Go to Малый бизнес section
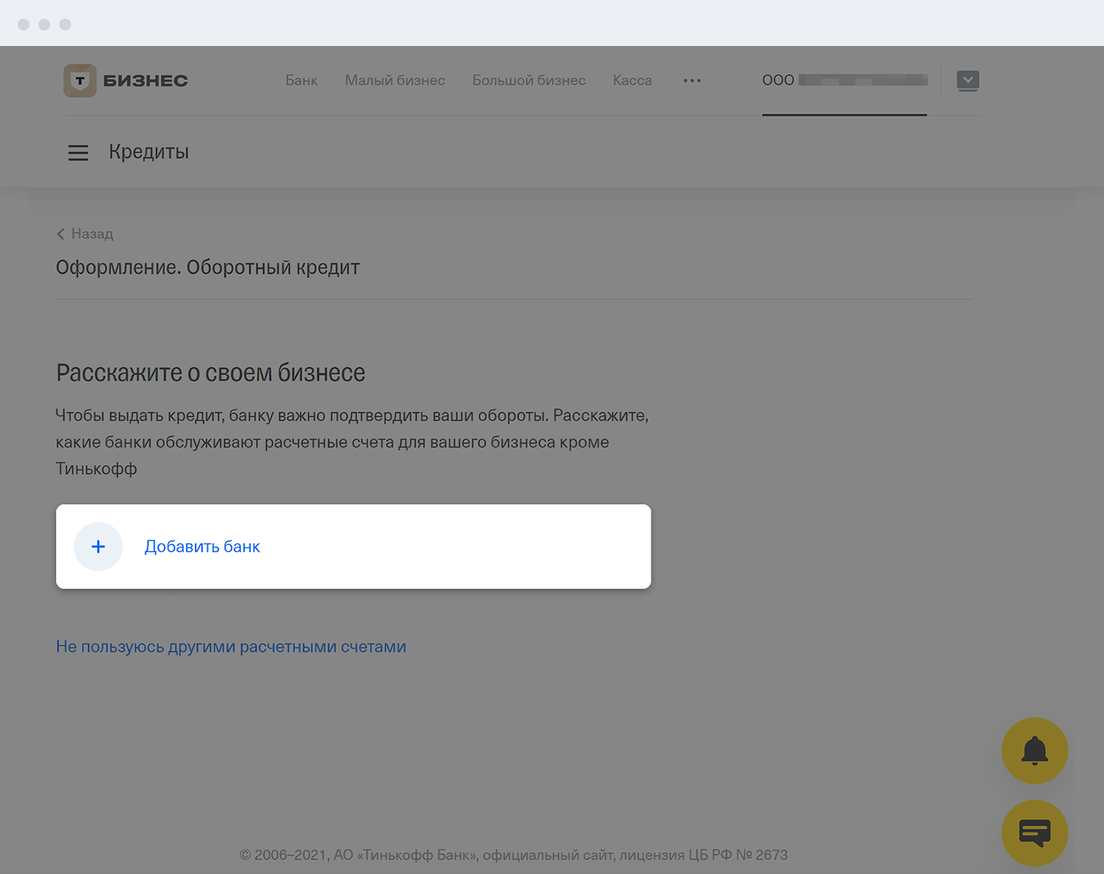Viewport: 1104px width, 874px height. tap(395, 80)
